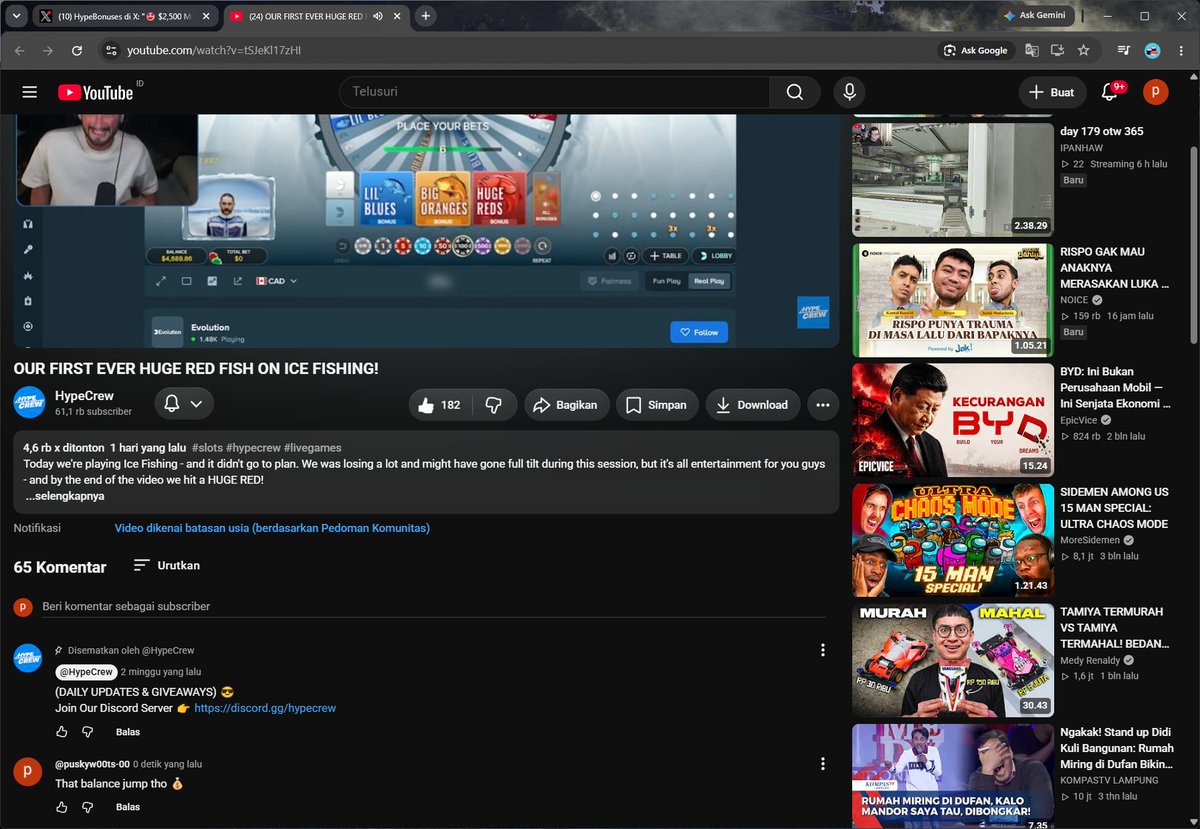1200x829 pixels.
Task: Open the translate page icon
Action: tap(1030, 50)
